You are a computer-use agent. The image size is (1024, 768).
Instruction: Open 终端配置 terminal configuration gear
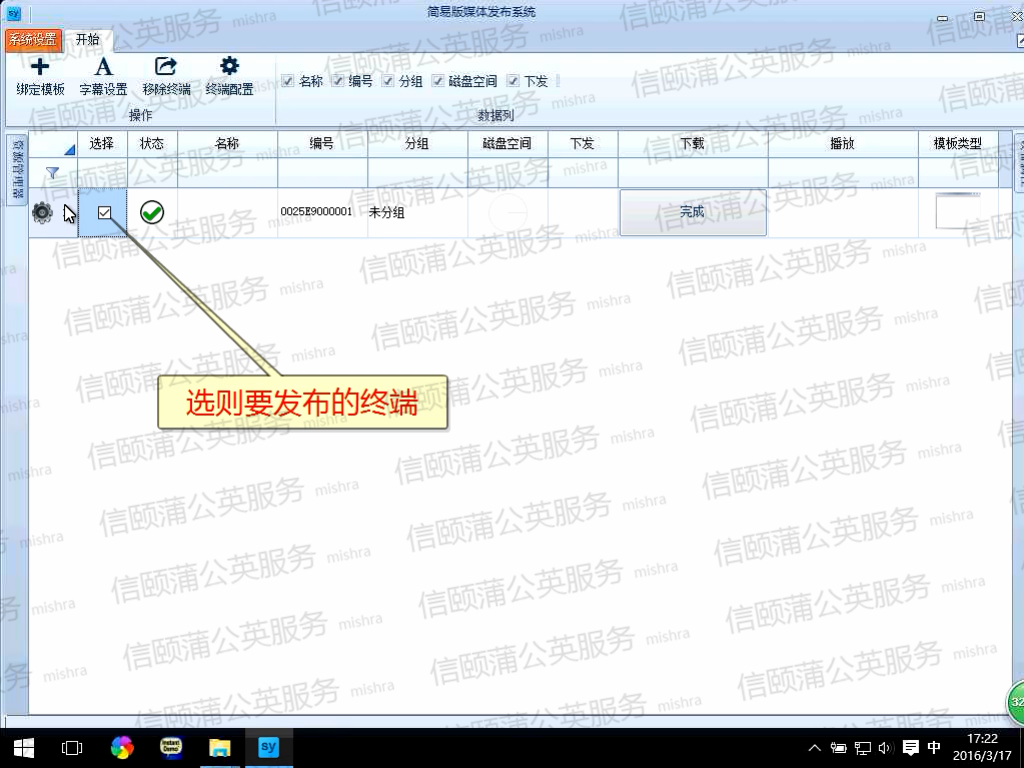[229, 68]
